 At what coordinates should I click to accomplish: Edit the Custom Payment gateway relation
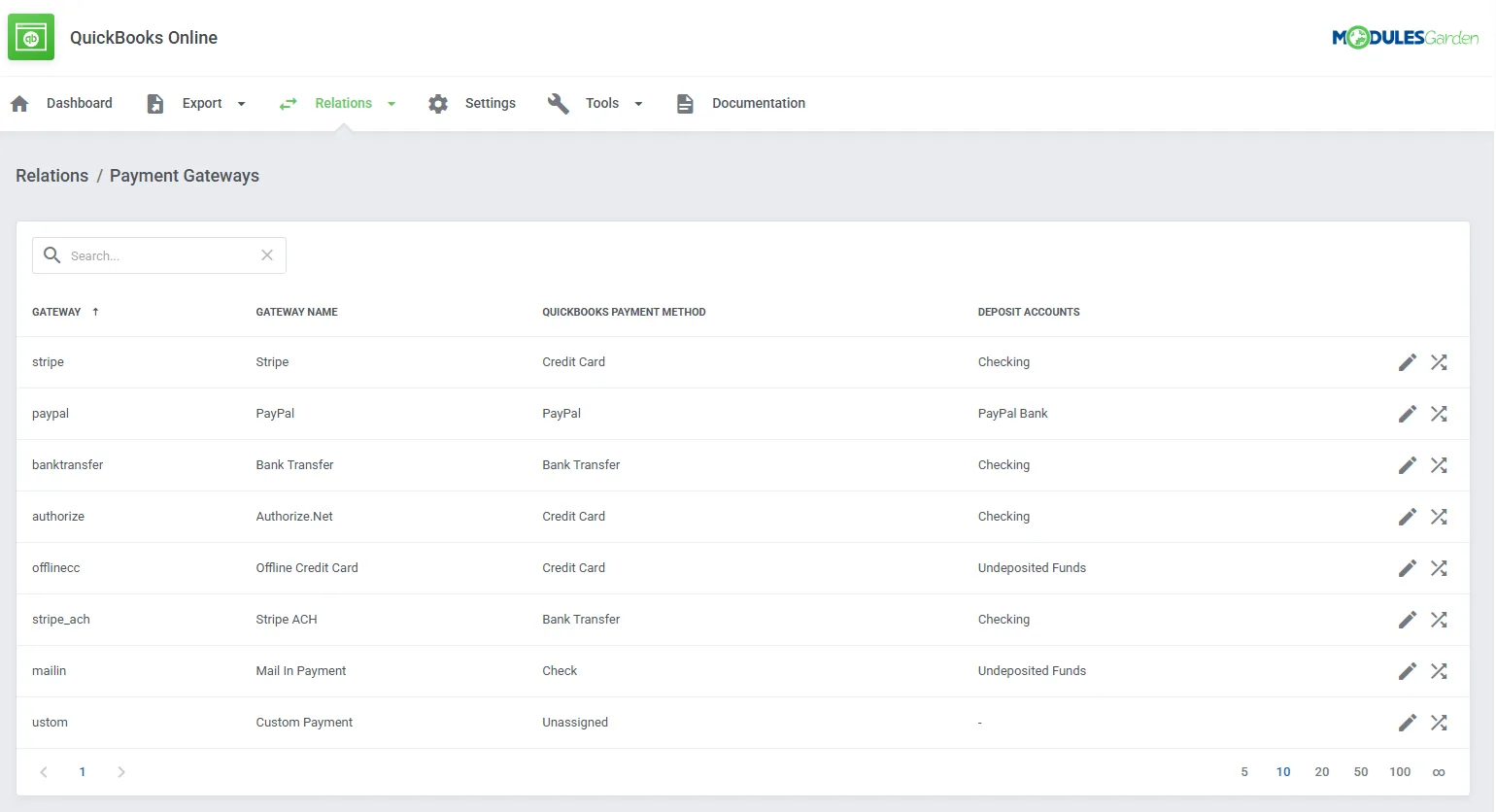tap(1408, 723)
